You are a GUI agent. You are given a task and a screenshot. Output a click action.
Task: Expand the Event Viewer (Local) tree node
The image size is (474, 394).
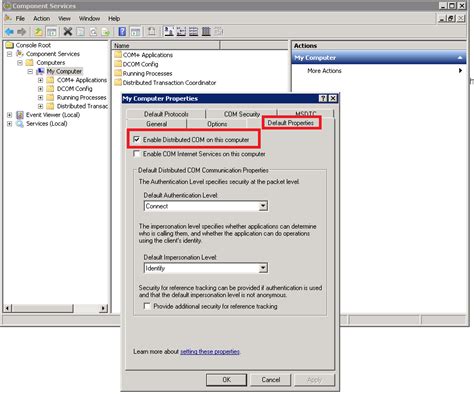coord(10,115)
